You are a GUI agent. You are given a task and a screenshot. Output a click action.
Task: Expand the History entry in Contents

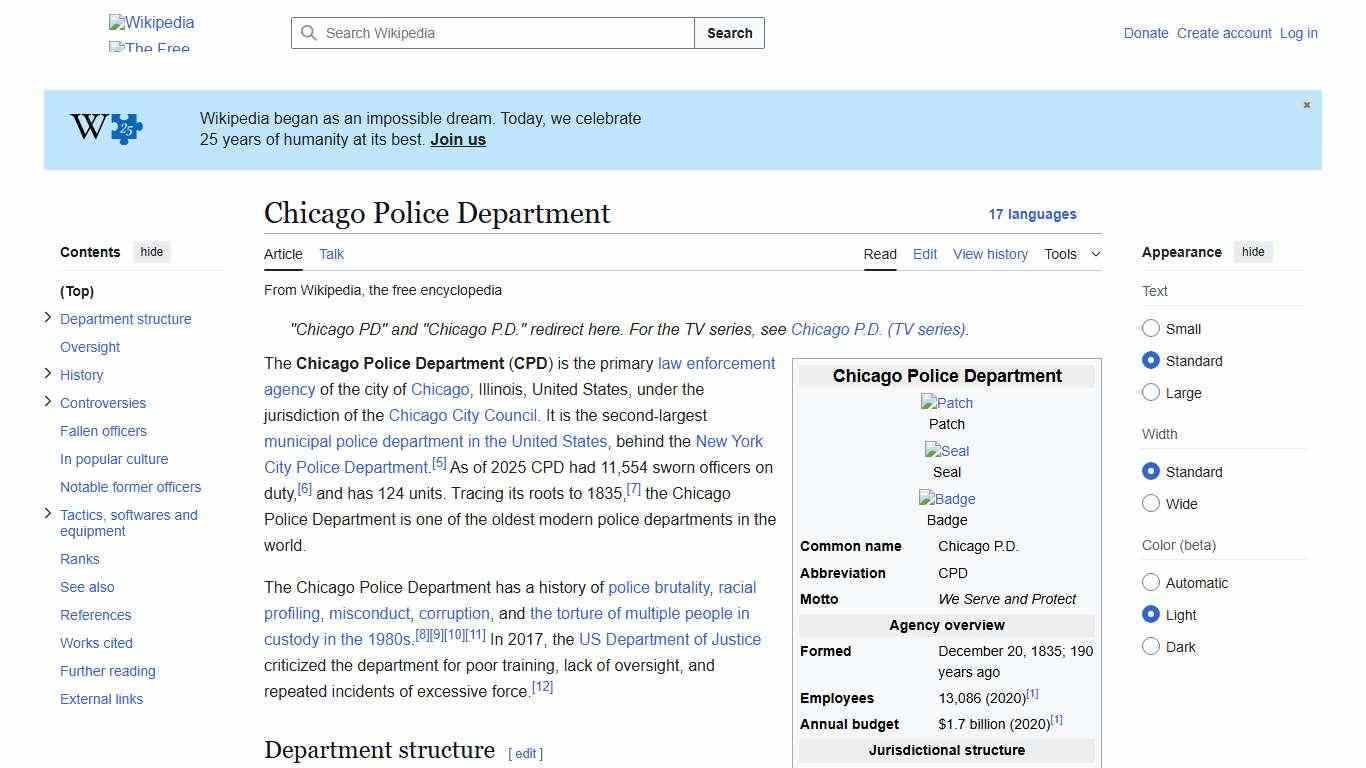pyautogui.click(x=47, y=374)
